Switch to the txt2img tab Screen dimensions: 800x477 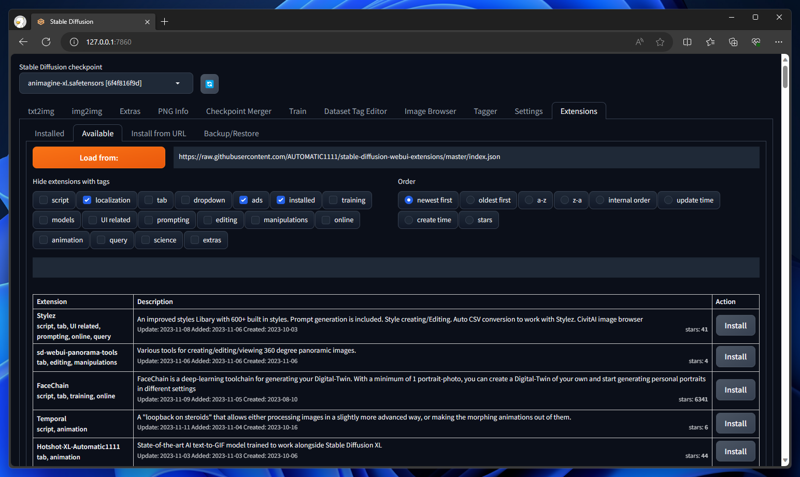41,111
